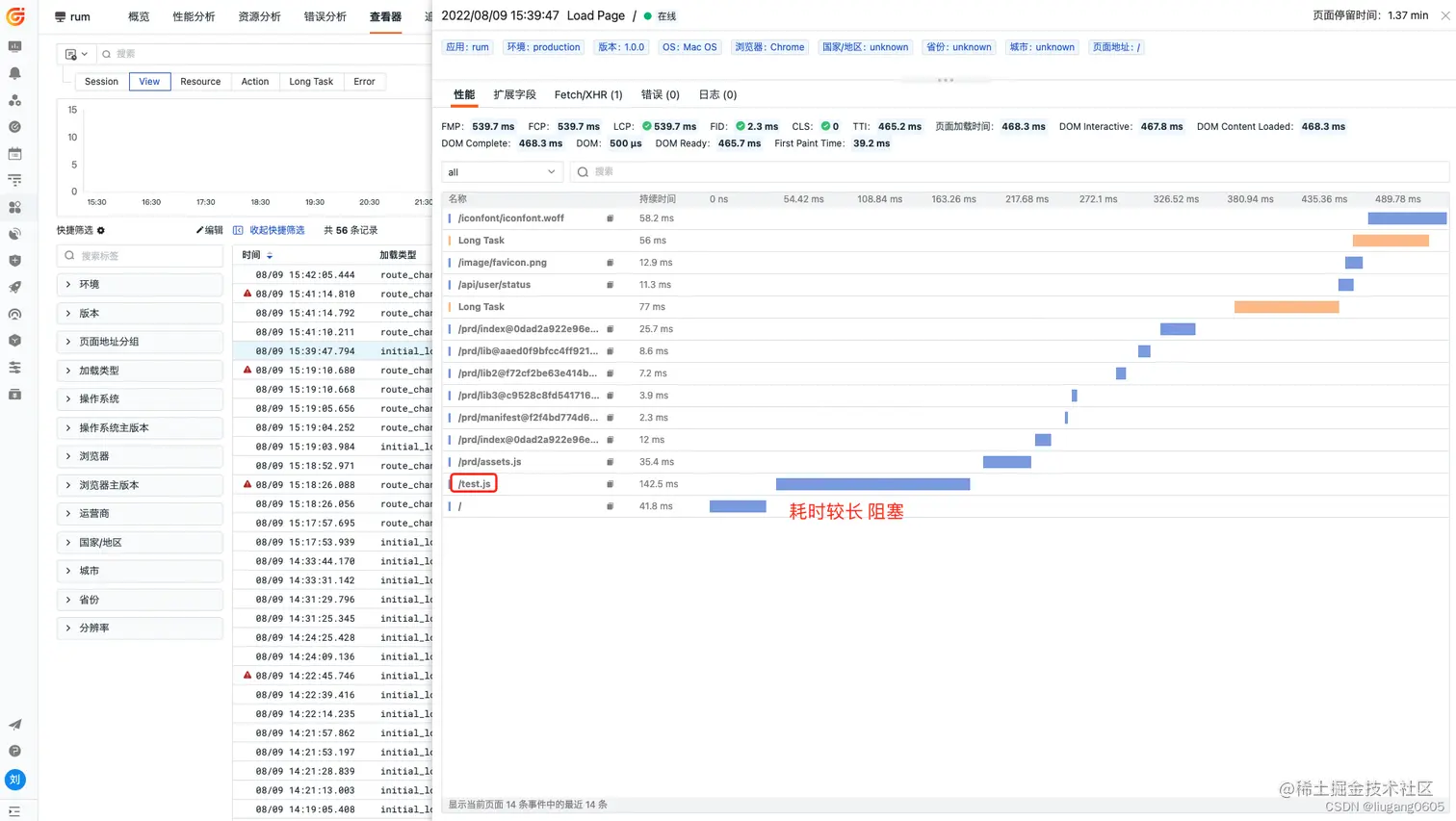The height and width of the screenshot is (821, 1456).
Task: Click 编辑 quick filter button
Action: [x=209, y=231]
